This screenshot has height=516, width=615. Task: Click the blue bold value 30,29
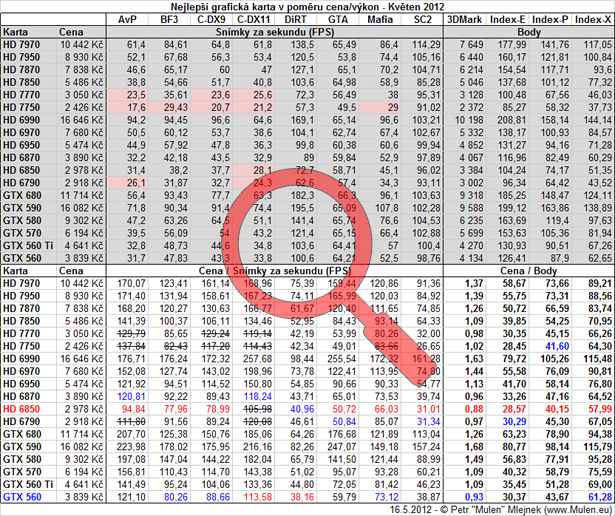click(x=514, y=422)
